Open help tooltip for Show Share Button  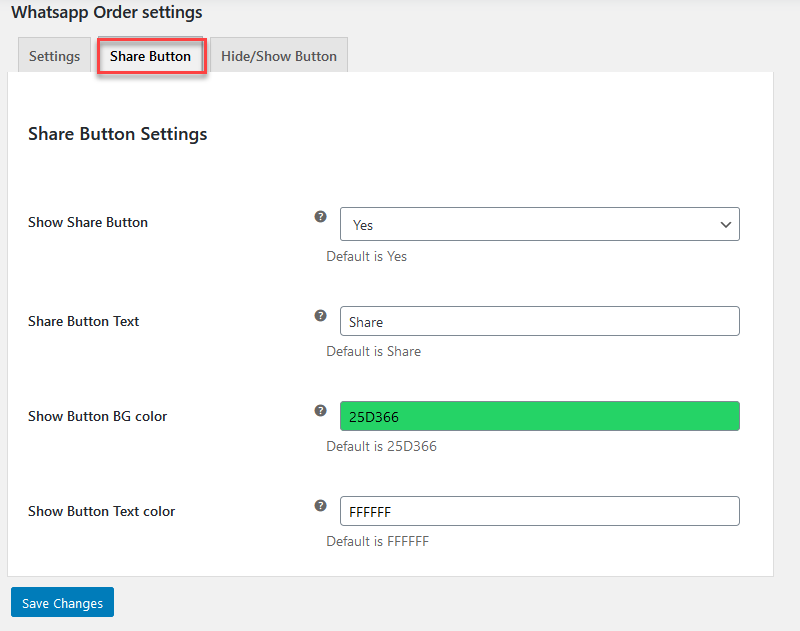point(320,217)
